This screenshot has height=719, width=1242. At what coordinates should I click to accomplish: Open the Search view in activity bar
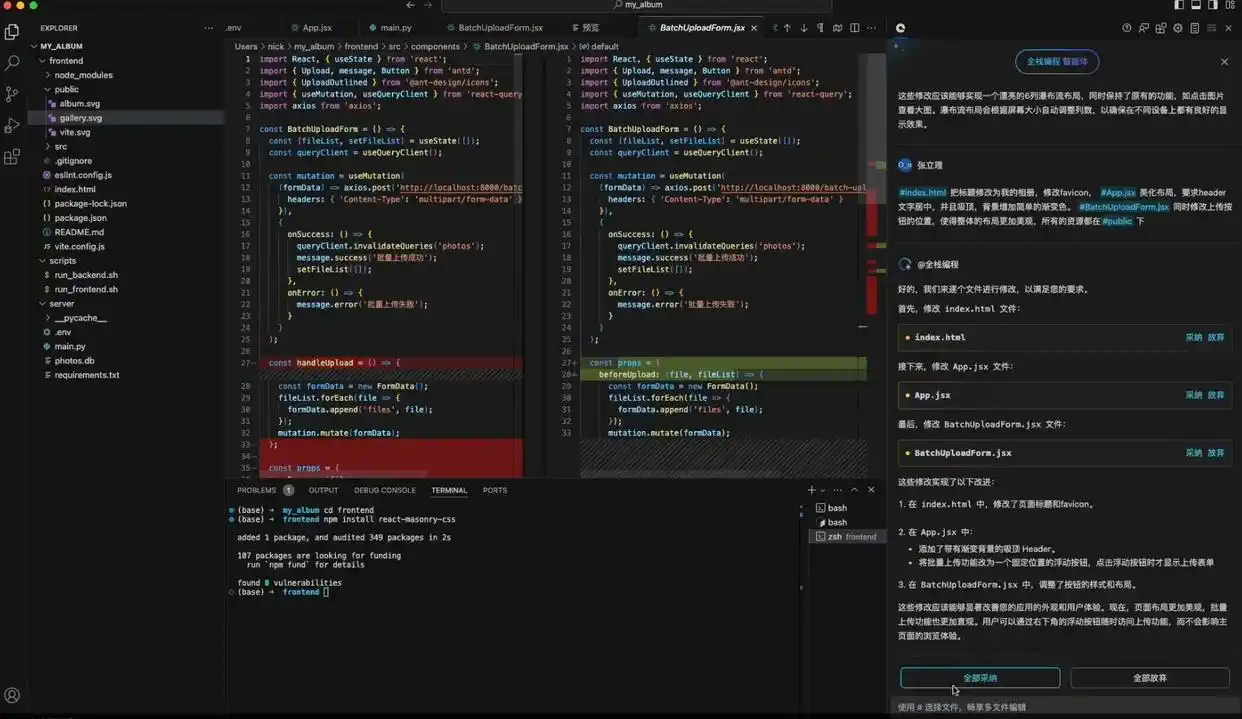12,63
